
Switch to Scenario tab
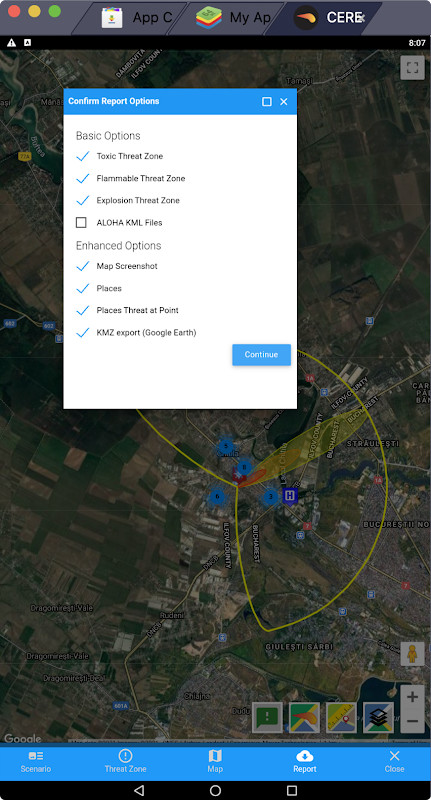36,762
